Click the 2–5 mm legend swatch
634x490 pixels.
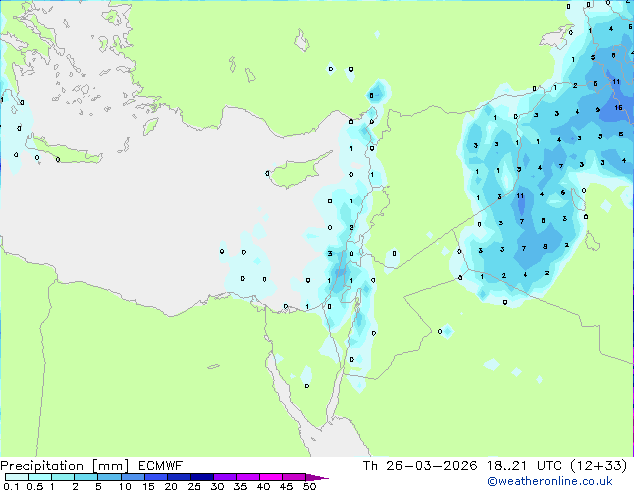[86, 477]
